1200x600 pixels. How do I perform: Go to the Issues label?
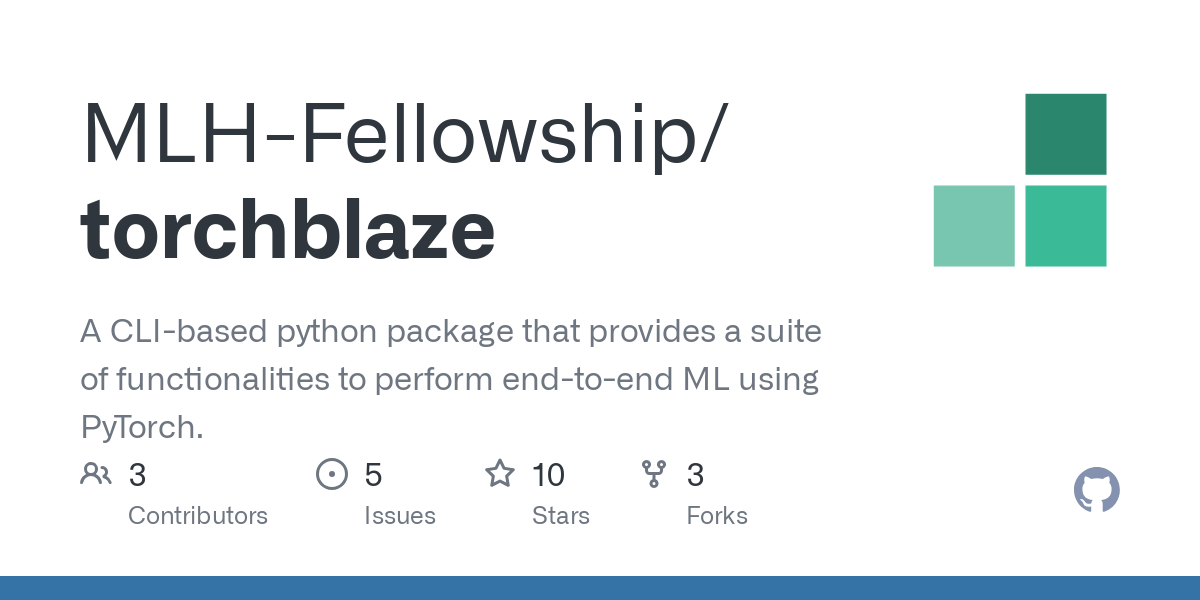point(400,516)
